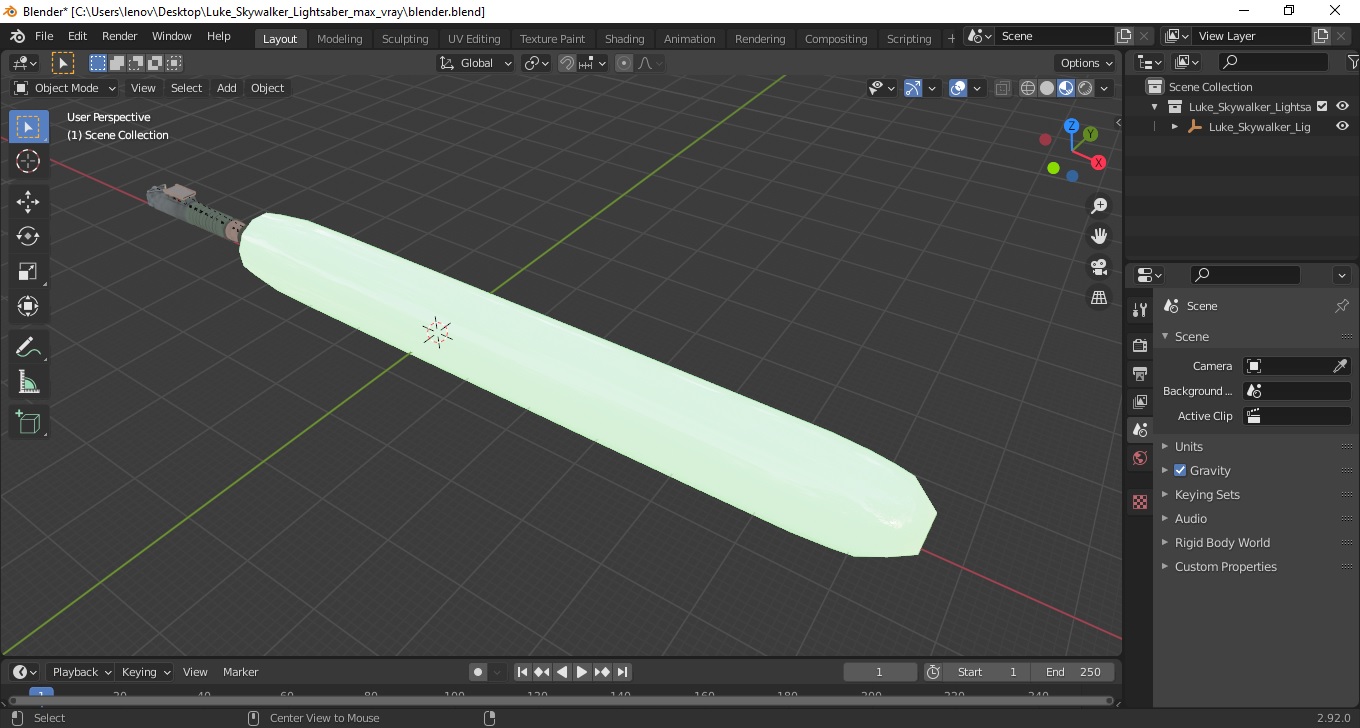The height and width of the screenshot is (728, 1360).
Task: Open Tool properties tab
Action: click(1139, 310)
